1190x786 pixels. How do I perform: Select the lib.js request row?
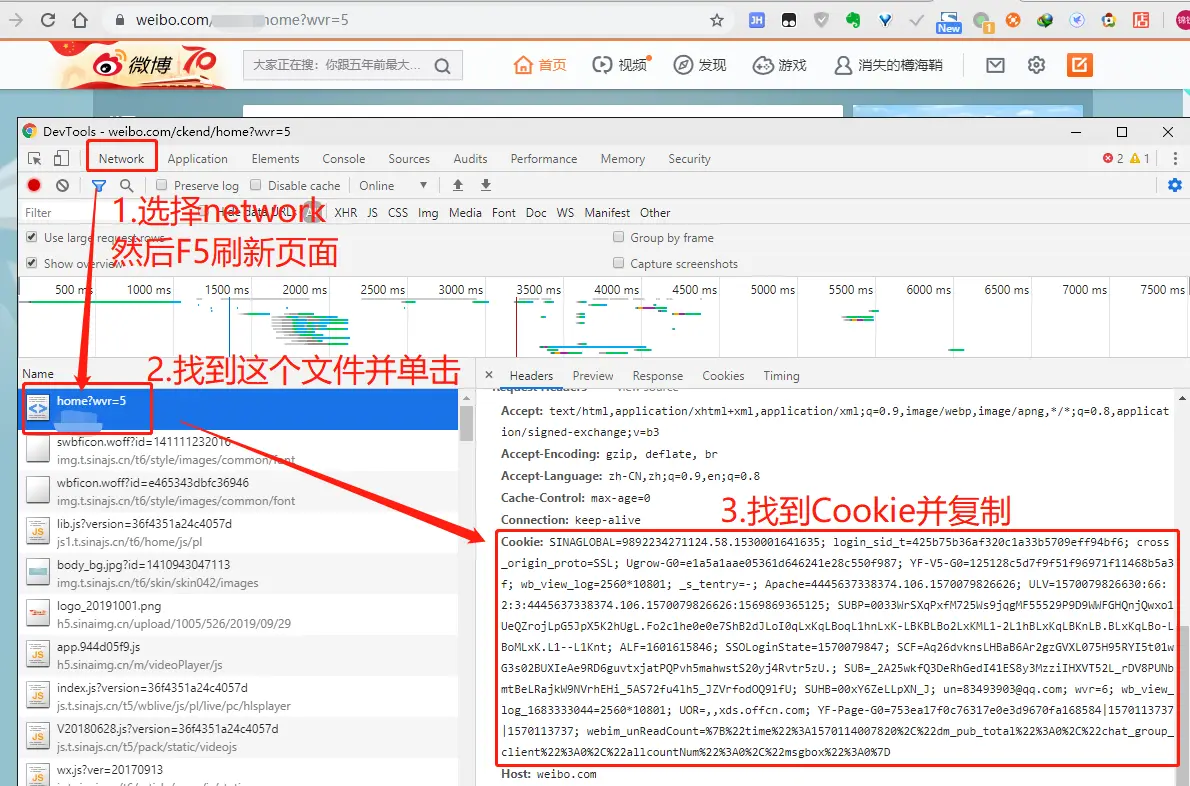238,532
